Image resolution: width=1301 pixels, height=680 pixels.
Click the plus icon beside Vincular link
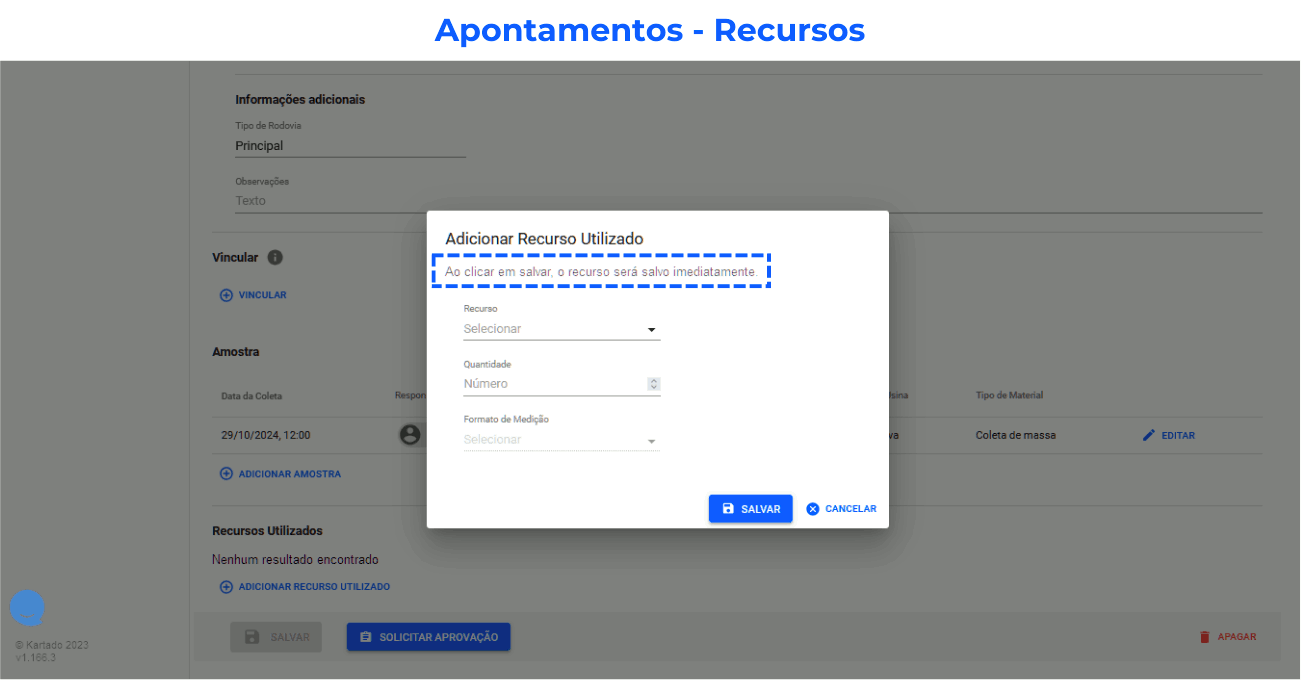coord(226,295)
